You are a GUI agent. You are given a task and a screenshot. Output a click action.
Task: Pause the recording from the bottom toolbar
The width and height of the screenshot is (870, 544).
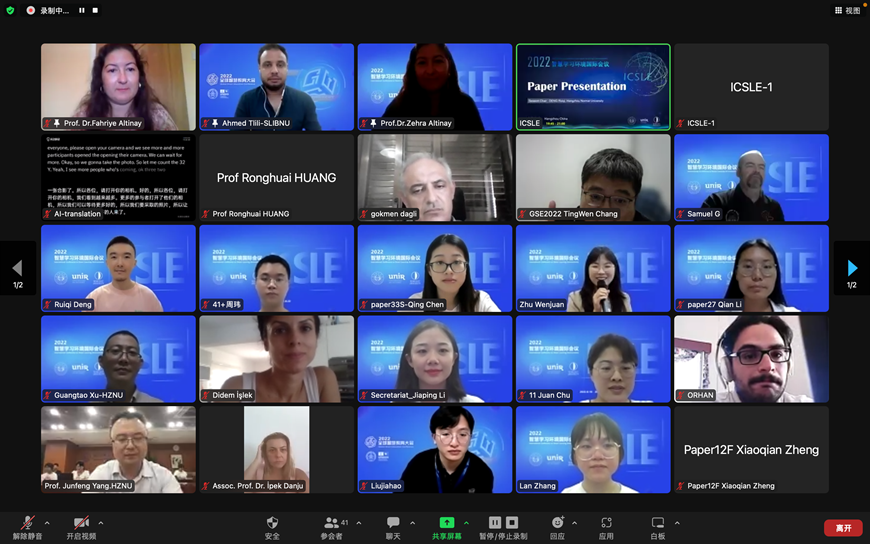coord(494,522)
